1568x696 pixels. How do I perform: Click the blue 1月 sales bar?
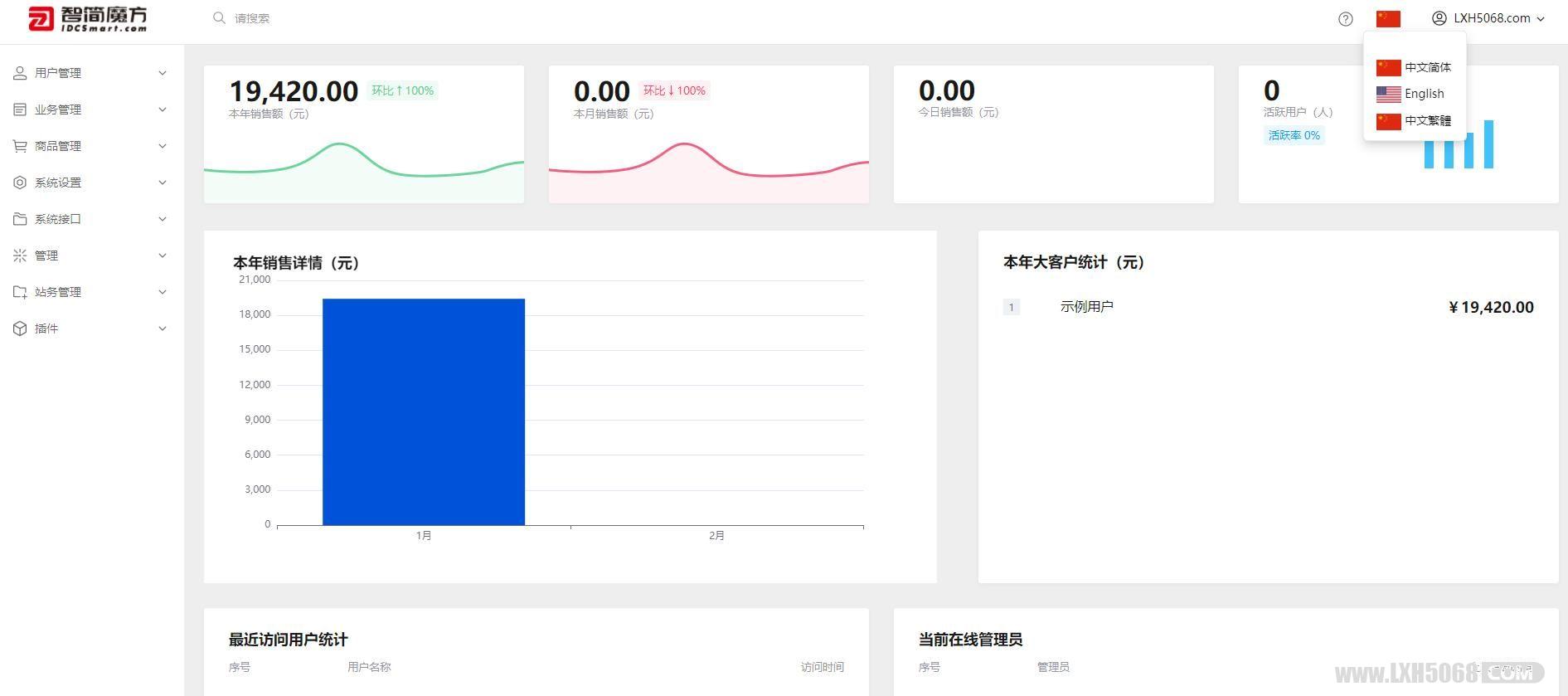pos(424,411)
